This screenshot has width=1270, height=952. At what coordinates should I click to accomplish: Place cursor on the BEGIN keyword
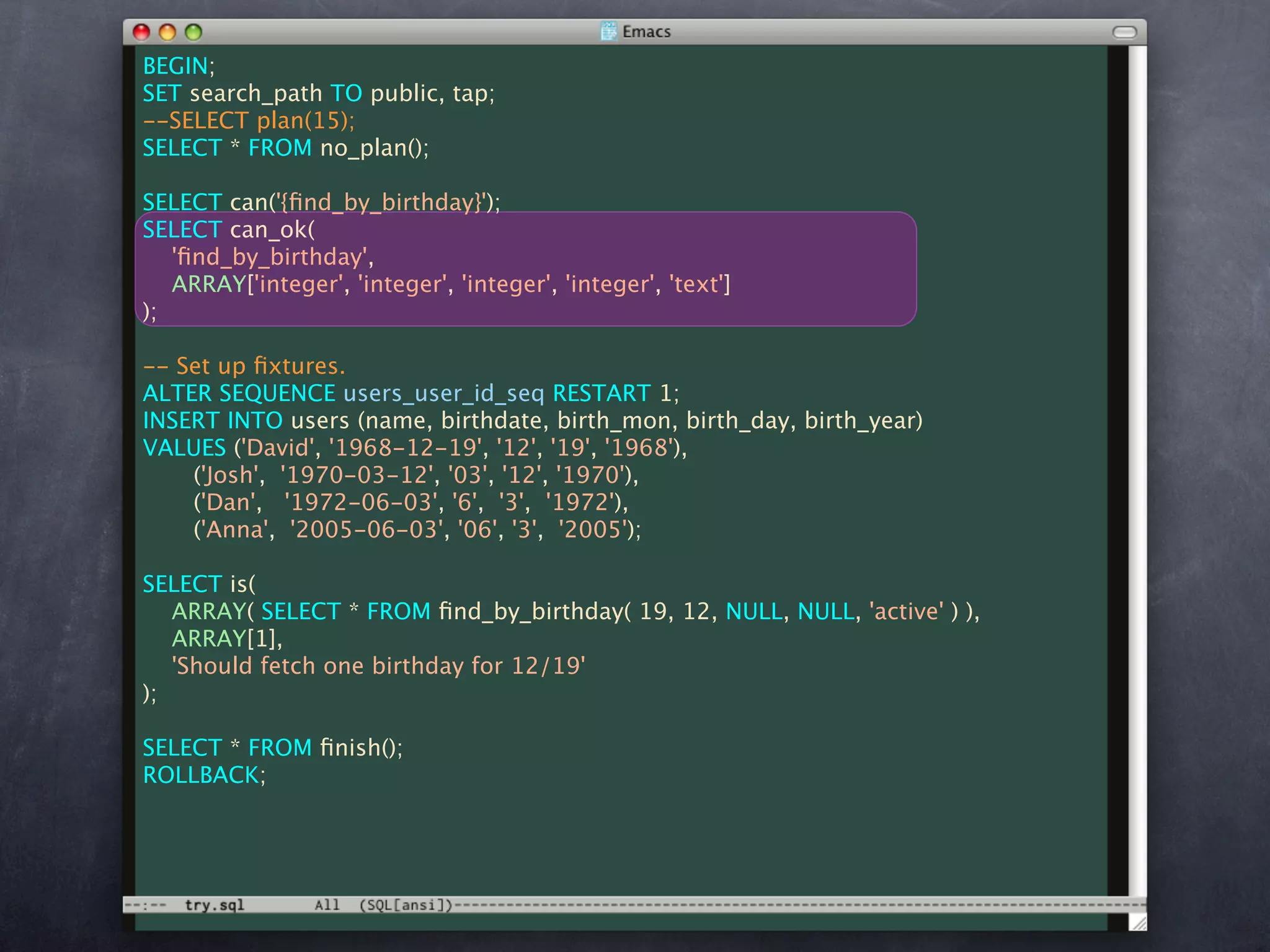click(x=175, y=66)
